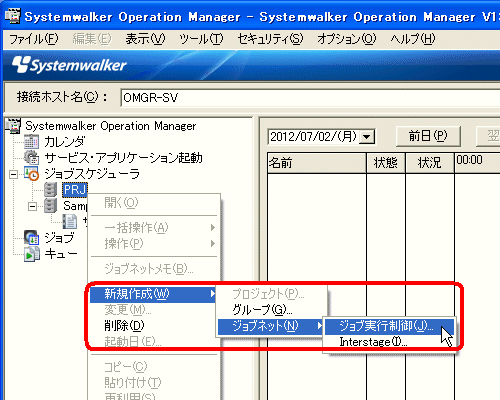This screenshot has width=500, height=400.
Task: Open the ヘルプ(H) menu
Action: pyautogui.click(x=413, y=39)
